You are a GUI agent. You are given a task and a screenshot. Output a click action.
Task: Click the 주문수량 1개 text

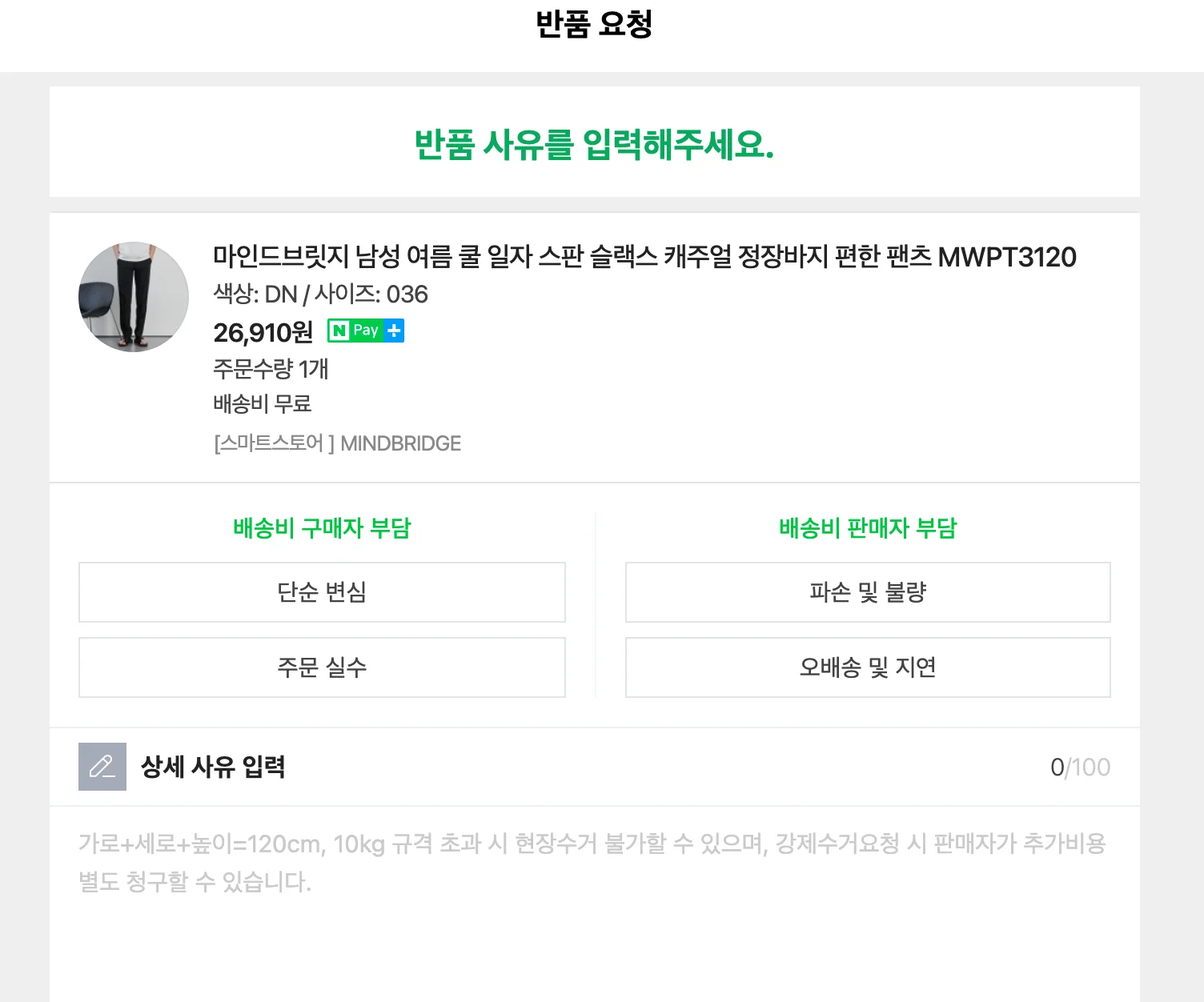(x=271, y=369)
